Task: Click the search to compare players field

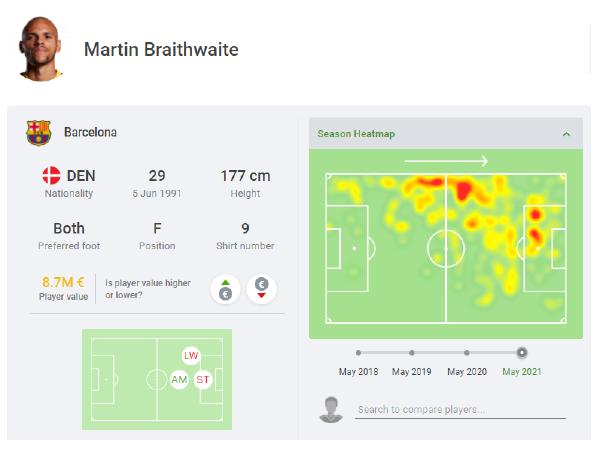Action: (460, 410)
